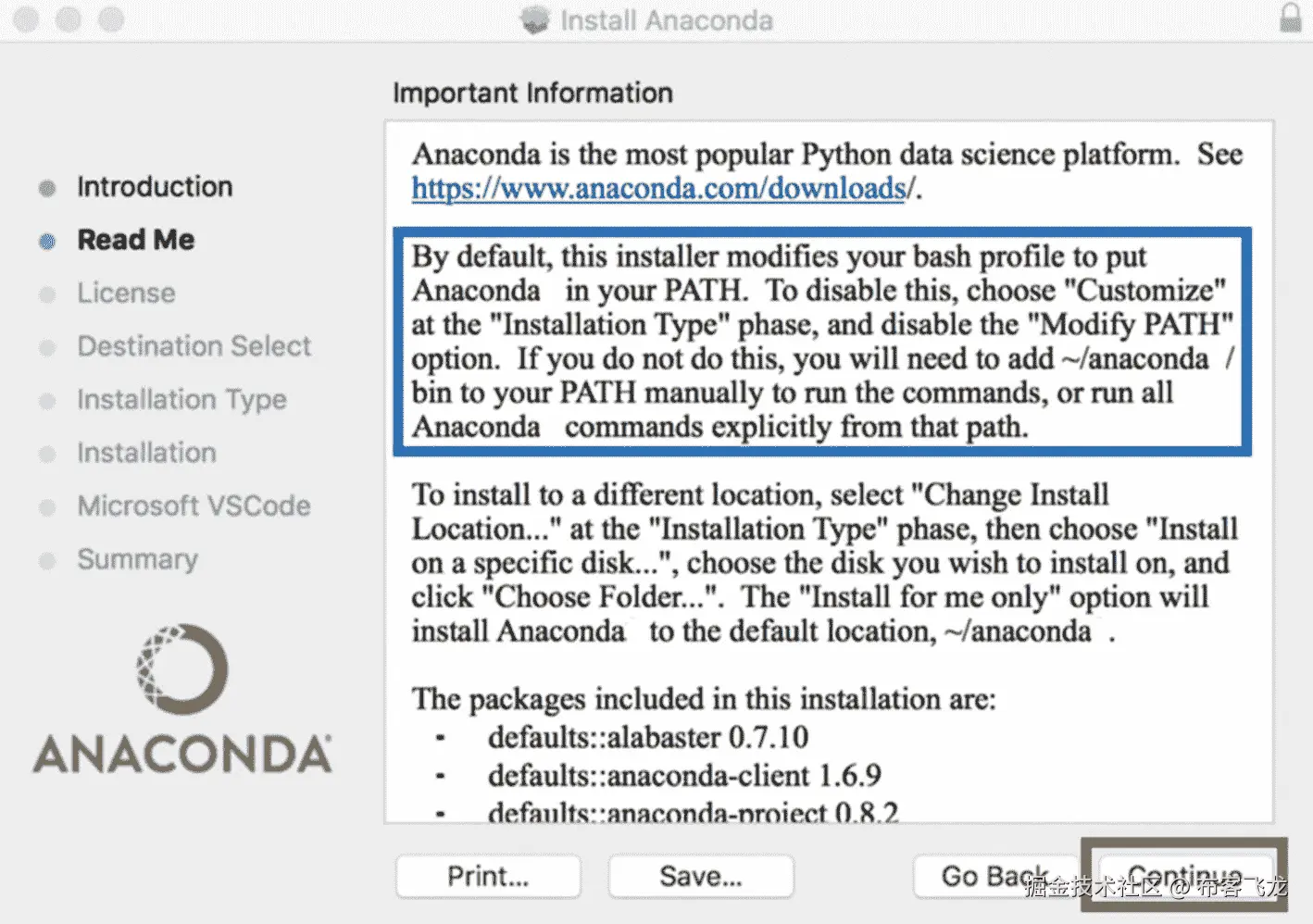Click the Anaconda logo in sidebar
Image resolution: width=1313 pixels, height=924 pixels.
click(182, 699)
